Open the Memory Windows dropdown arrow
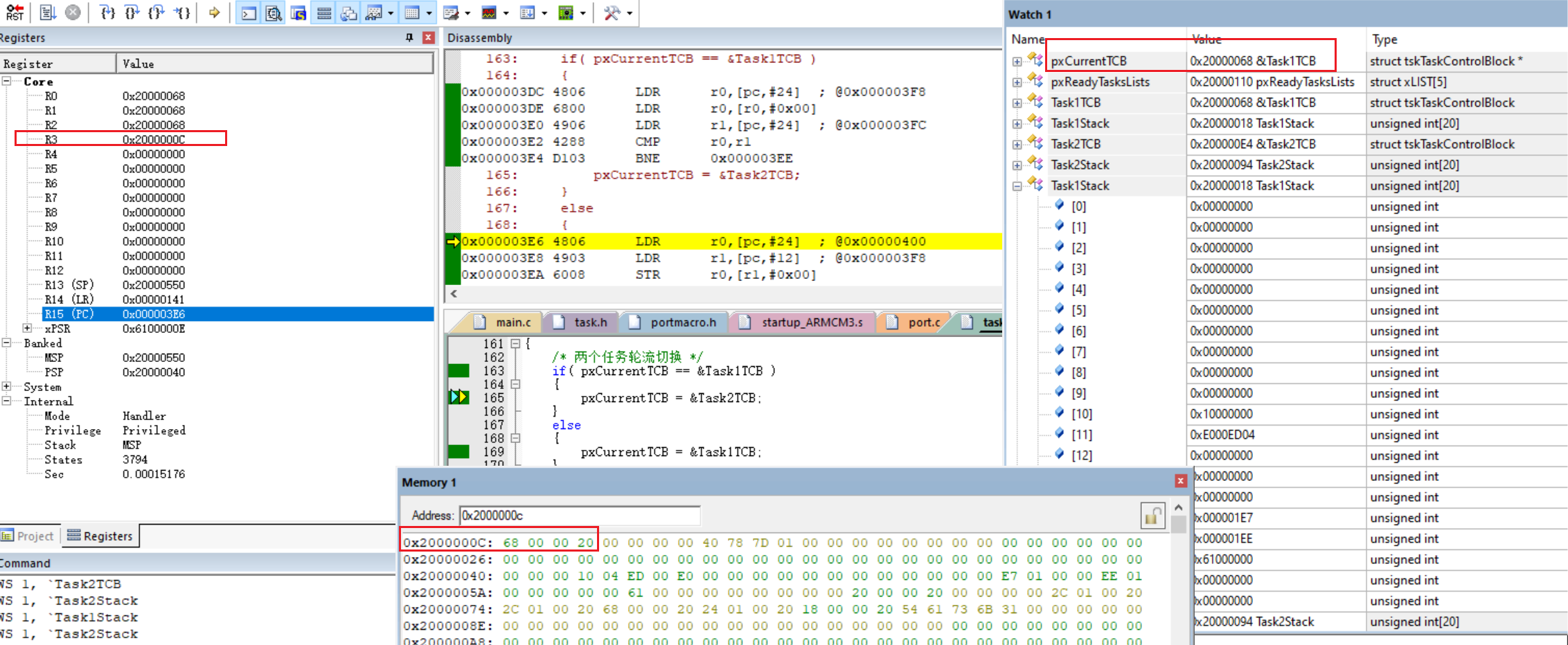Image resolution: width=1568 pixels, height=645 pixels. 429,13
